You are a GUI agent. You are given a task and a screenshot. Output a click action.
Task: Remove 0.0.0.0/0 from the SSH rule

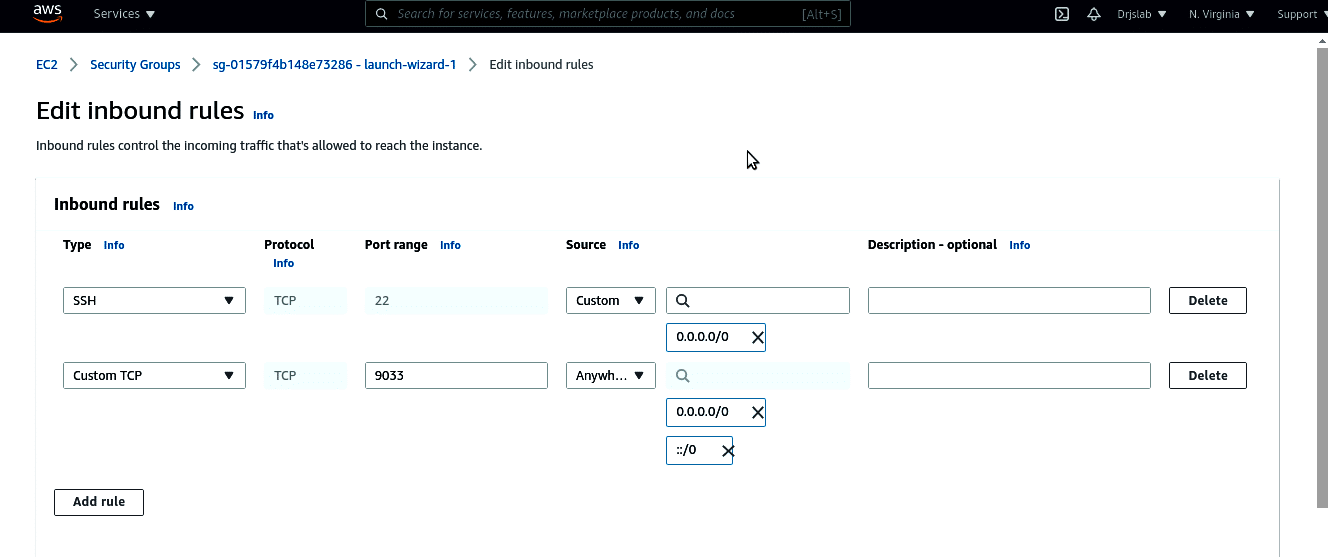click(x=757, y=338)
